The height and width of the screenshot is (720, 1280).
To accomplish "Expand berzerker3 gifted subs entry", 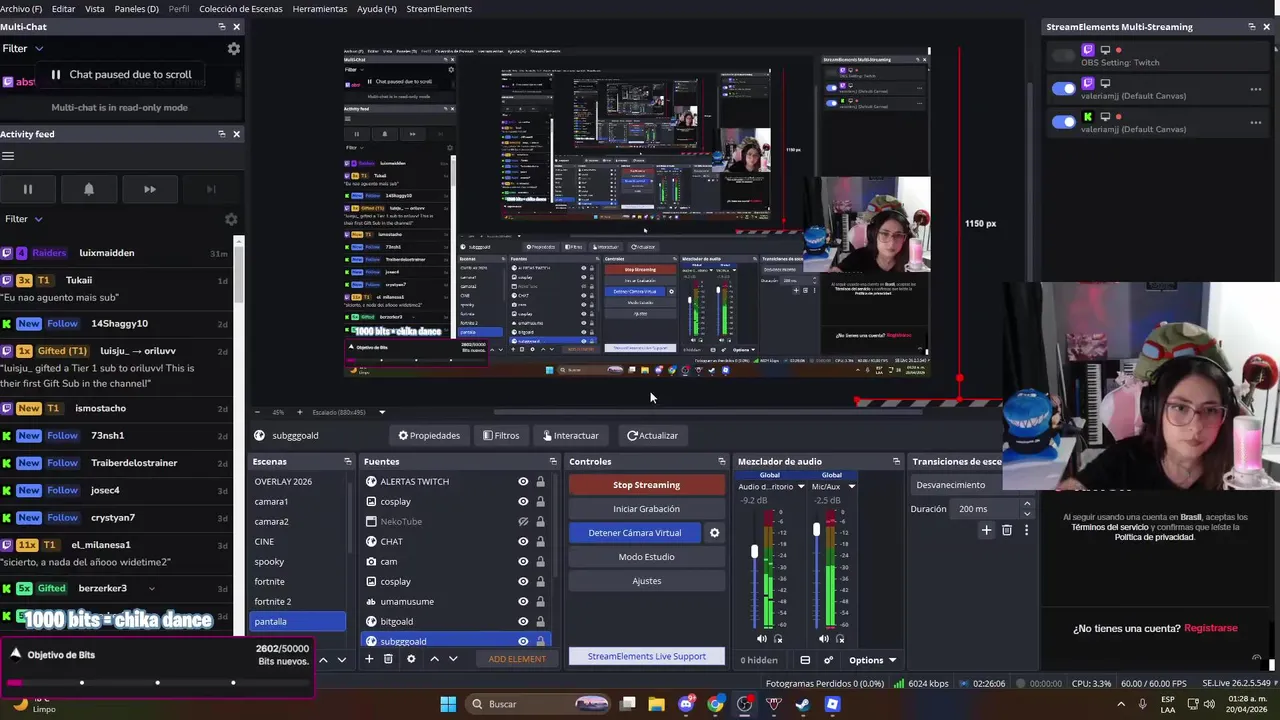I will pyautogui.click(x=151, y=589).
